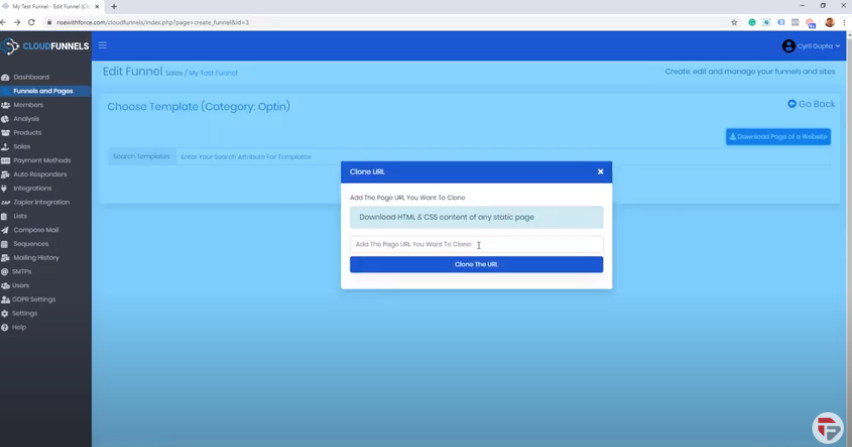The height and width of the screenshot is (447, 852).
Task: Open Payment Methods card icon
Action: [x=6, y=160]
